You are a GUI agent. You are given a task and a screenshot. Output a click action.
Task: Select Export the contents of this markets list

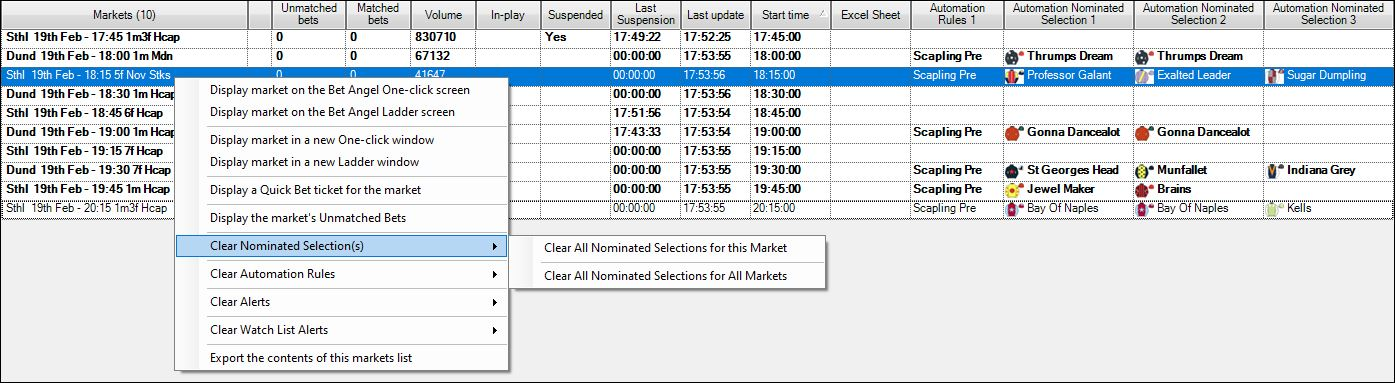[x=310, y=358]
